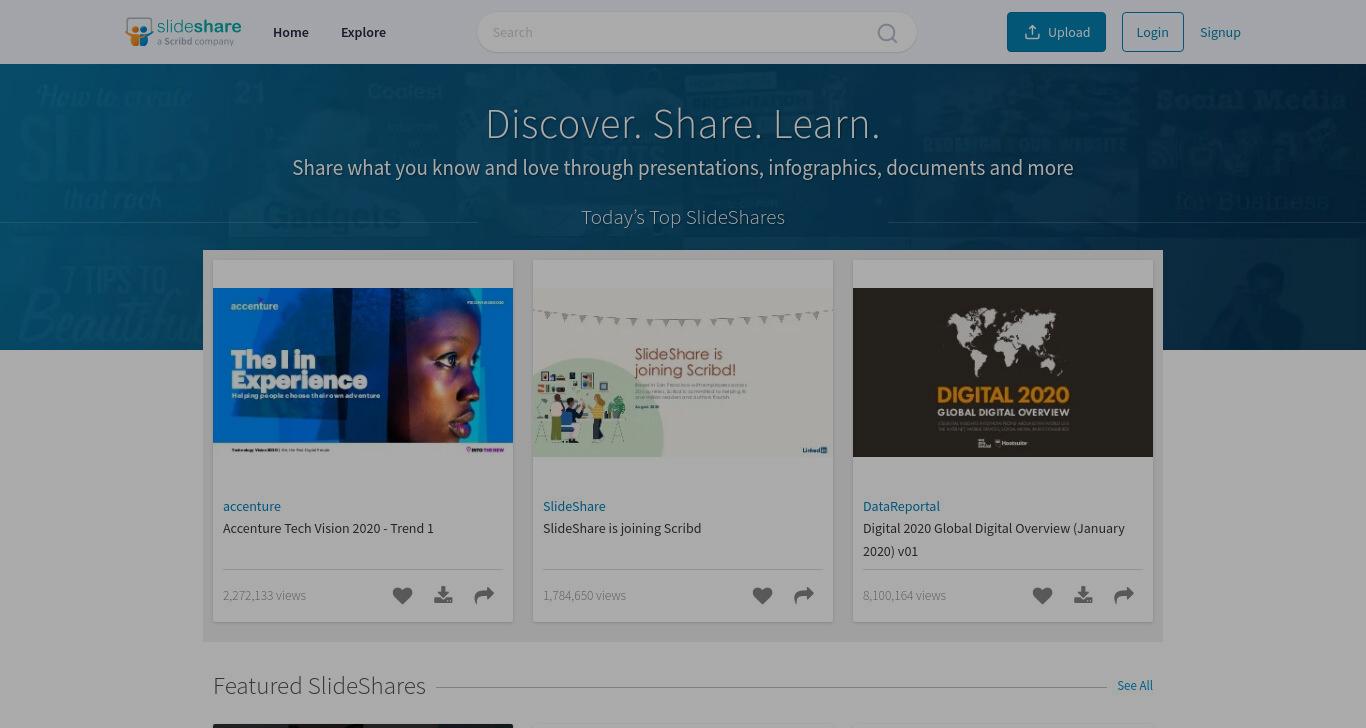
Task: Like the Digital 2020 Global Digital Overview
Action: pos(1042,596)
